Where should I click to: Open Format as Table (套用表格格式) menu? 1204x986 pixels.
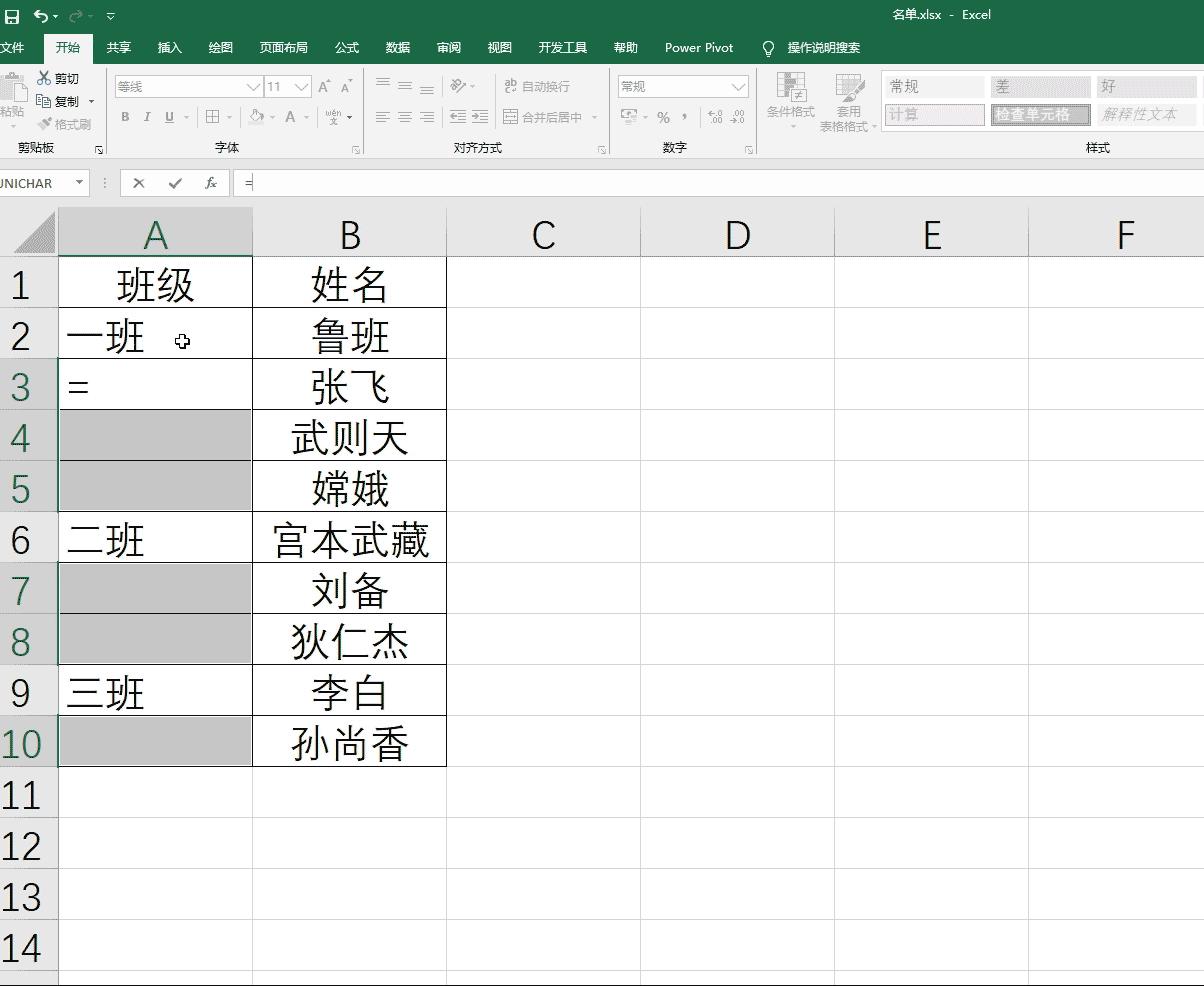pos(849,103)
